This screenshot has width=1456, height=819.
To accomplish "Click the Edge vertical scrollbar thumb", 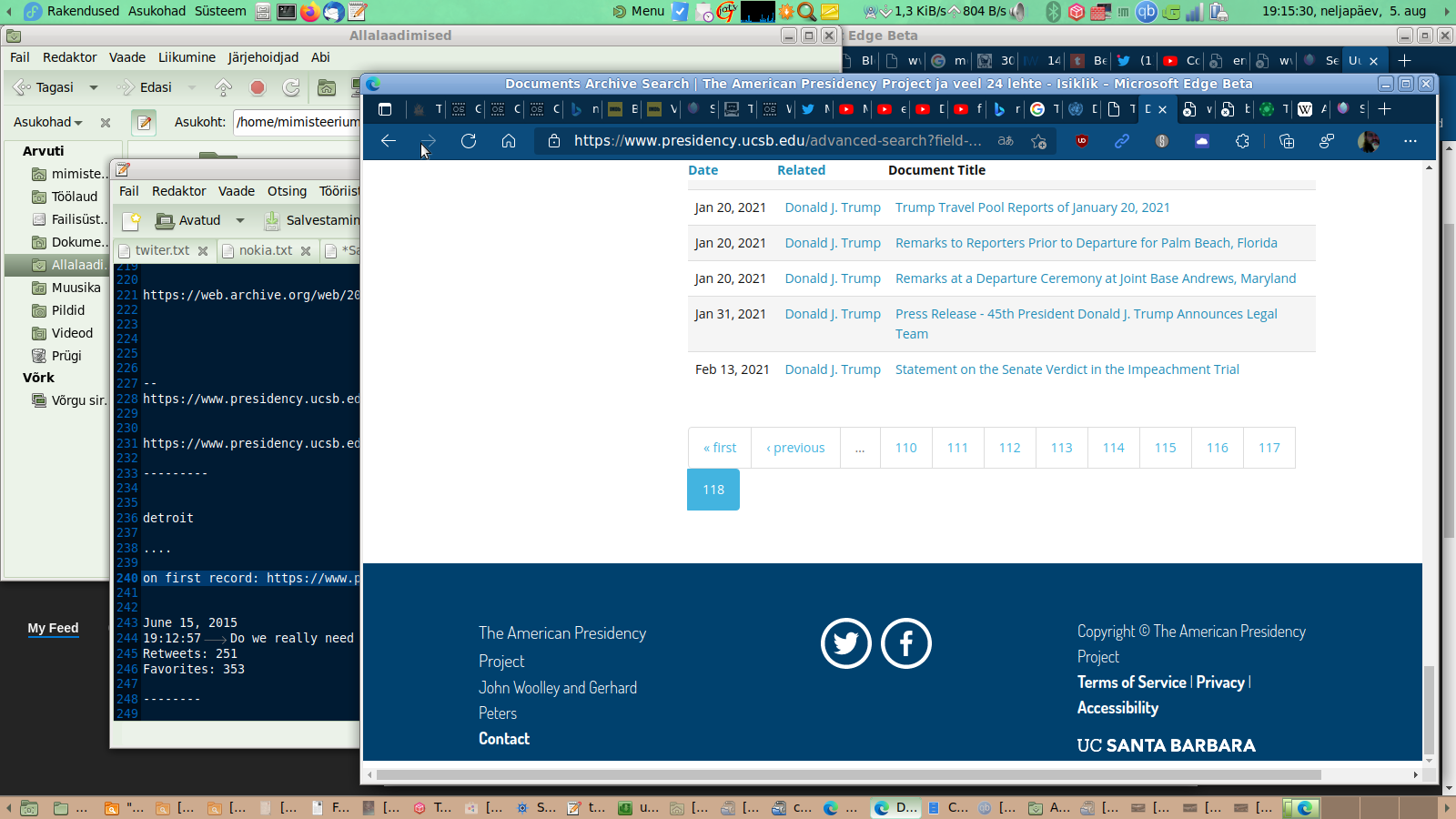I will (1429, 710).
